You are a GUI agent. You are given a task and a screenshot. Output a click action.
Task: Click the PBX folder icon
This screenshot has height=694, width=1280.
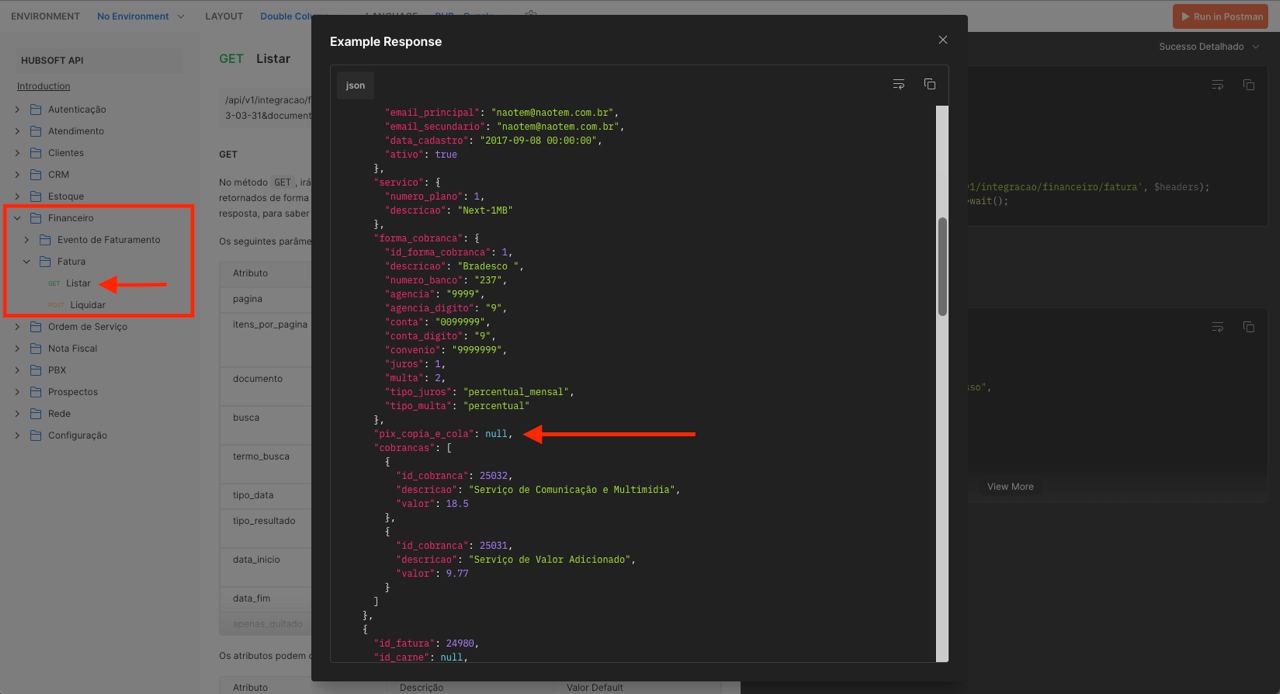coord(36,370)
